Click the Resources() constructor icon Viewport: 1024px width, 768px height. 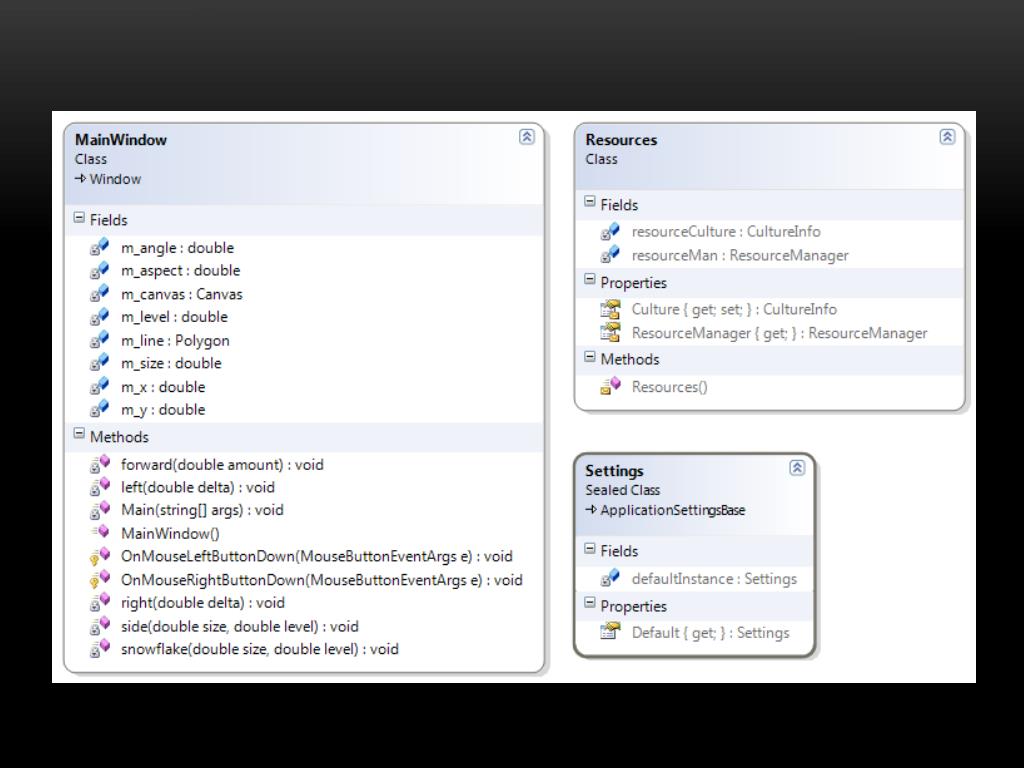tap(610, 386)
